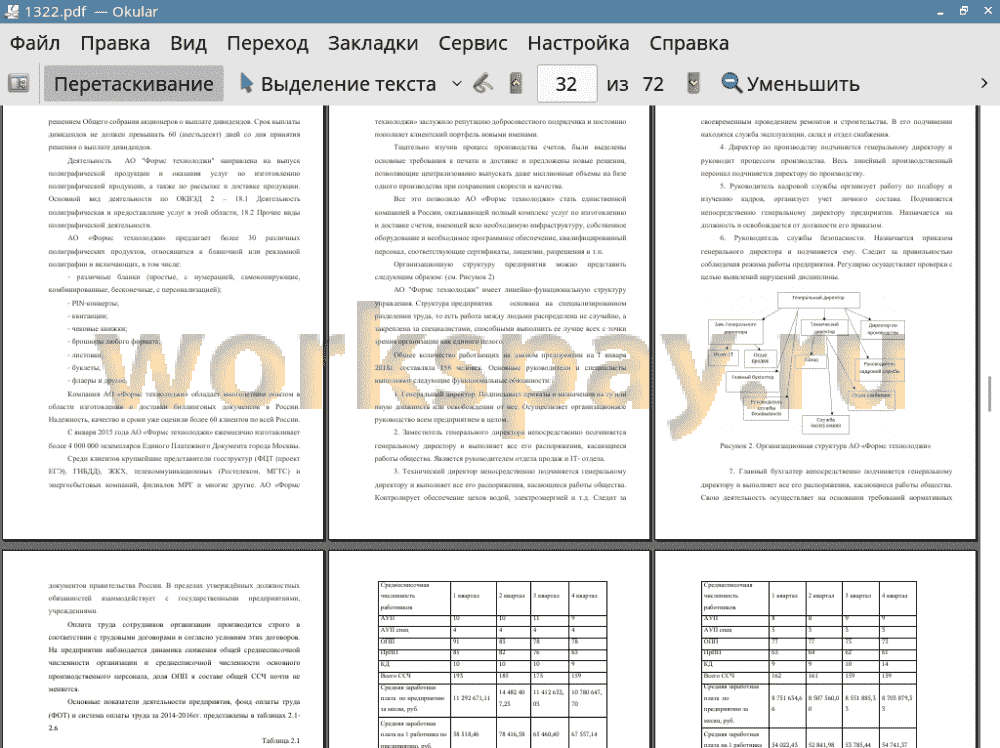This screenshot has height=748, width=1000.
Task: Open the Вид menu
Action: coord(189,43)
